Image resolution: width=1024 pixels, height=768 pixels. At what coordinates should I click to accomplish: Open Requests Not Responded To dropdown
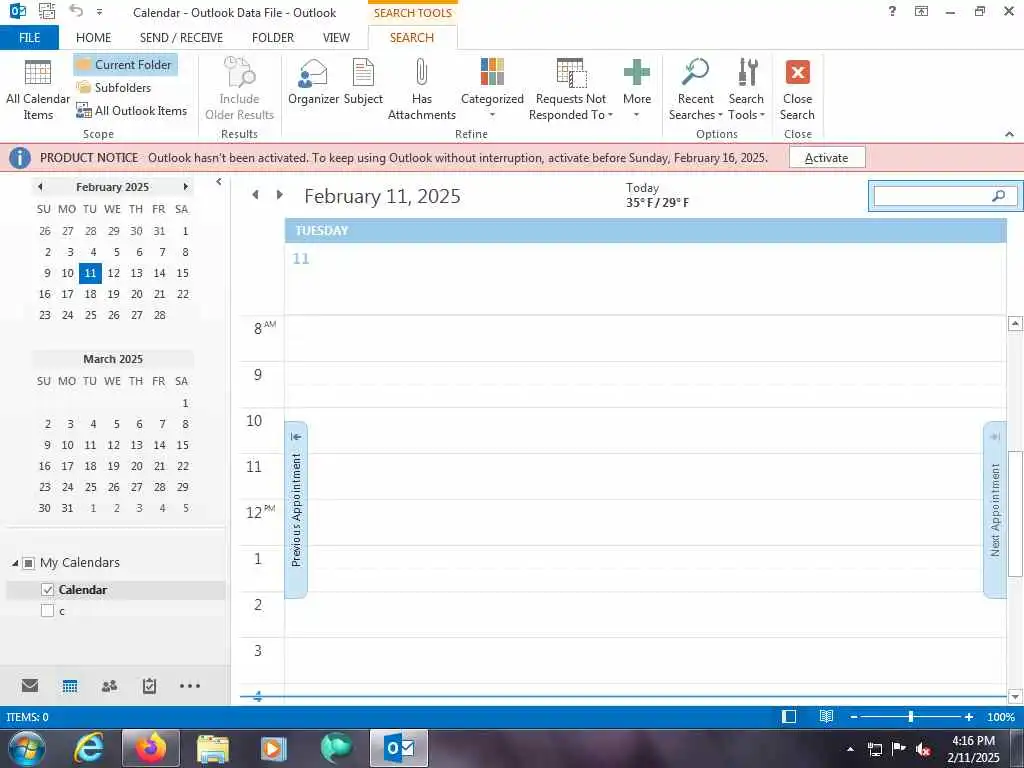571,89
